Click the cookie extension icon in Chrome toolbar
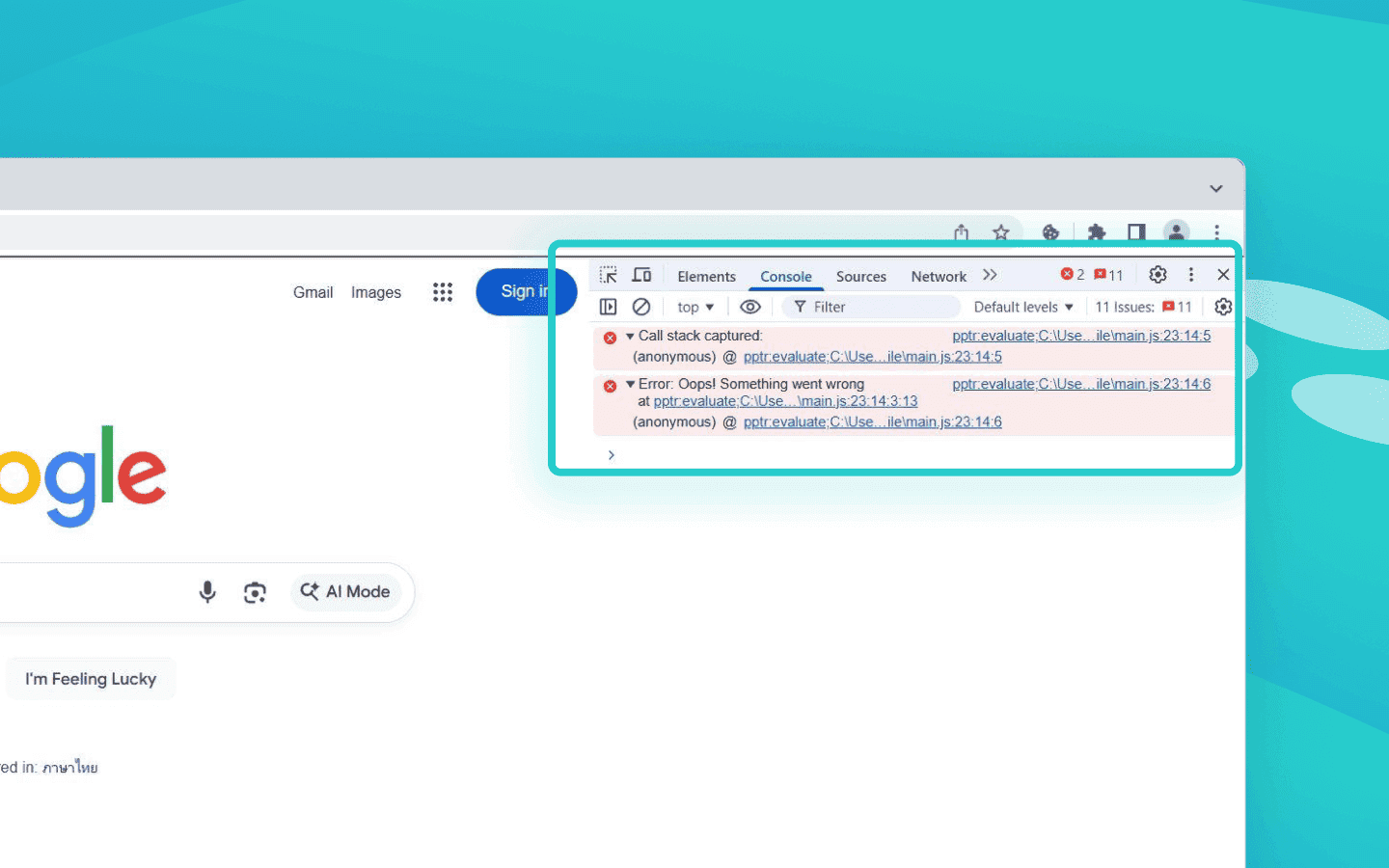1389x868 pixels. tap(1050, 232)
